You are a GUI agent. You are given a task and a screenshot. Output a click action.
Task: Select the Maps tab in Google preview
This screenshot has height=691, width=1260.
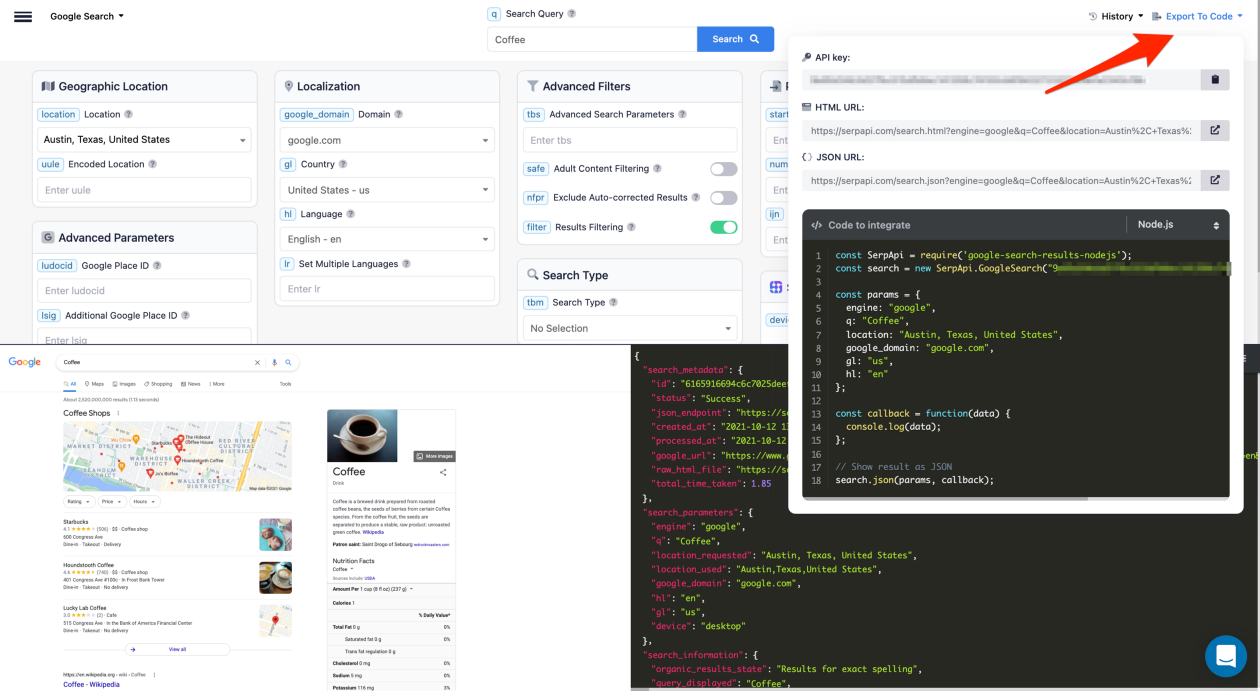pos(95,384)
